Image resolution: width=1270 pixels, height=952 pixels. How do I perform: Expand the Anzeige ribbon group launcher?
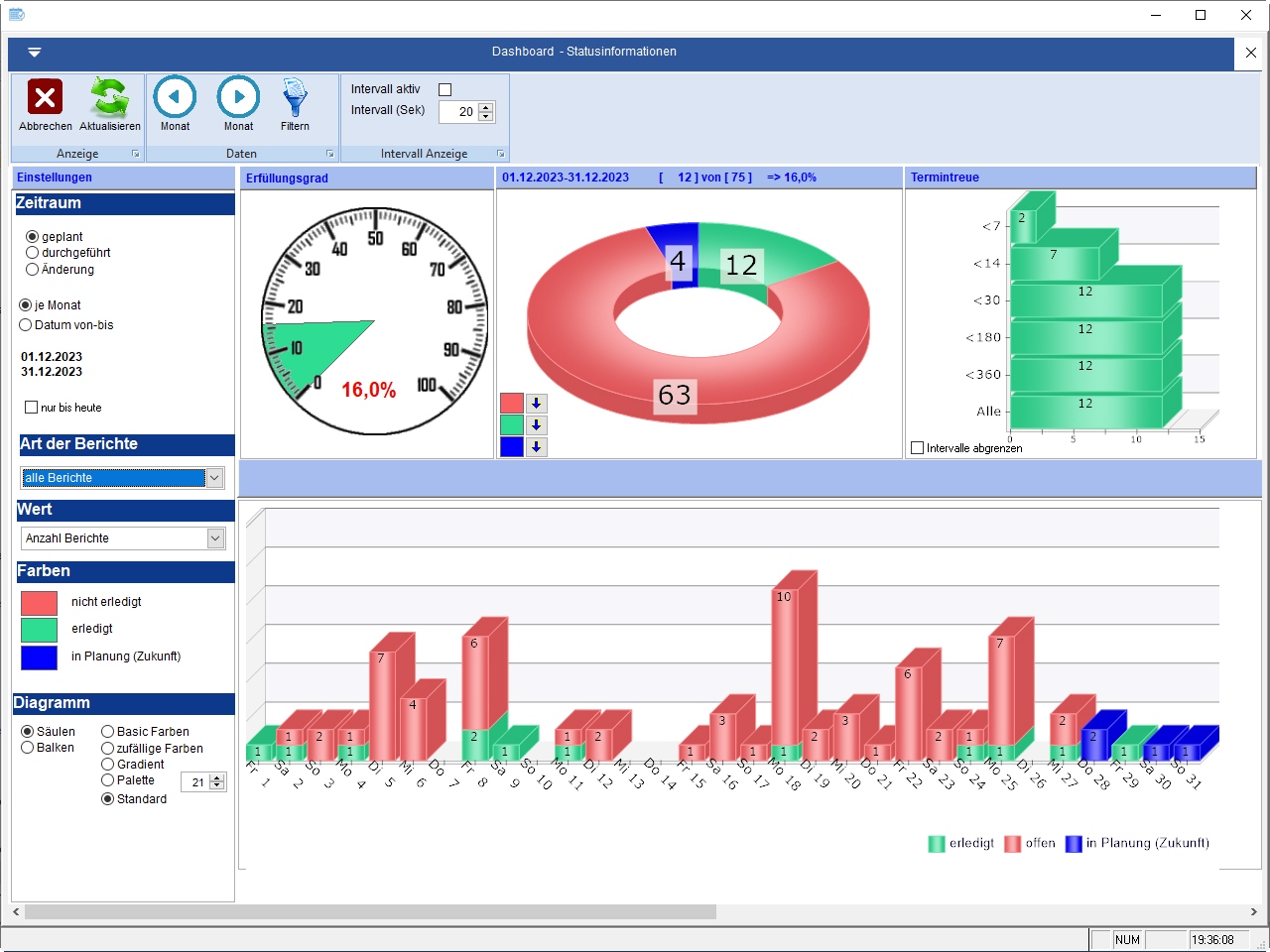point(136,155)
